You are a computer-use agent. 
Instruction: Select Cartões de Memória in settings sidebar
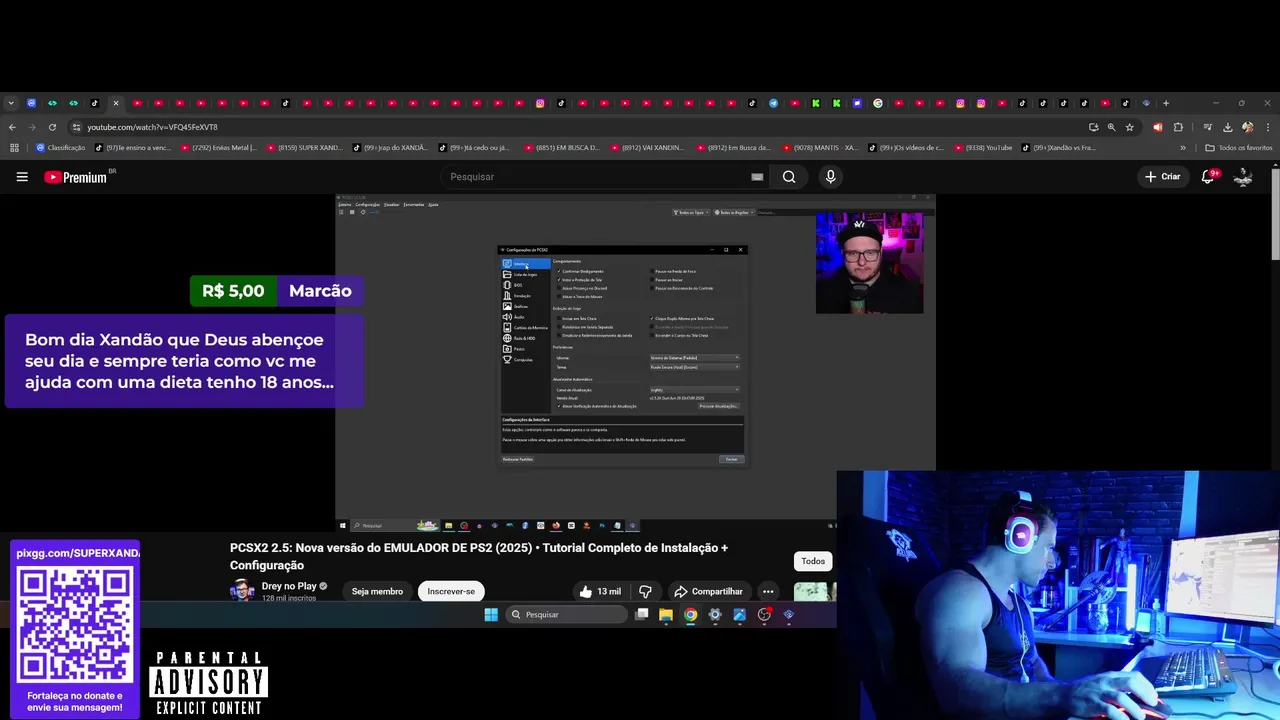tap(525, 327)
